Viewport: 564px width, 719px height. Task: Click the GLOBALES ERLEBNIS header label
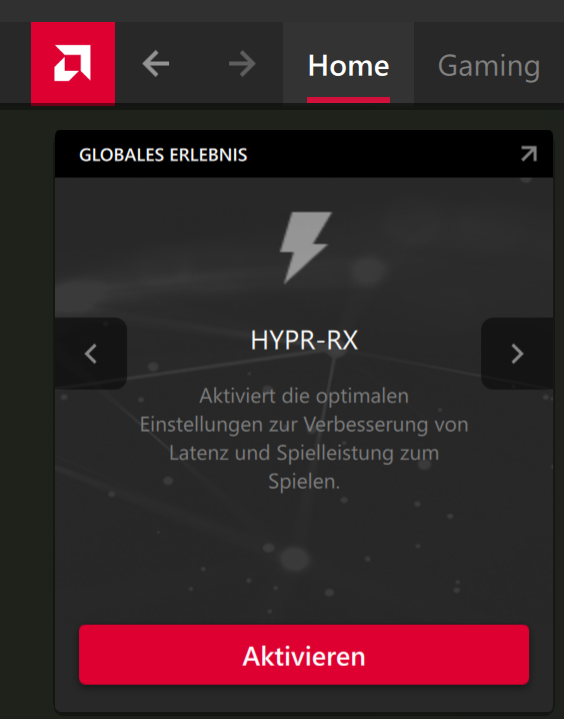point(163,155)
